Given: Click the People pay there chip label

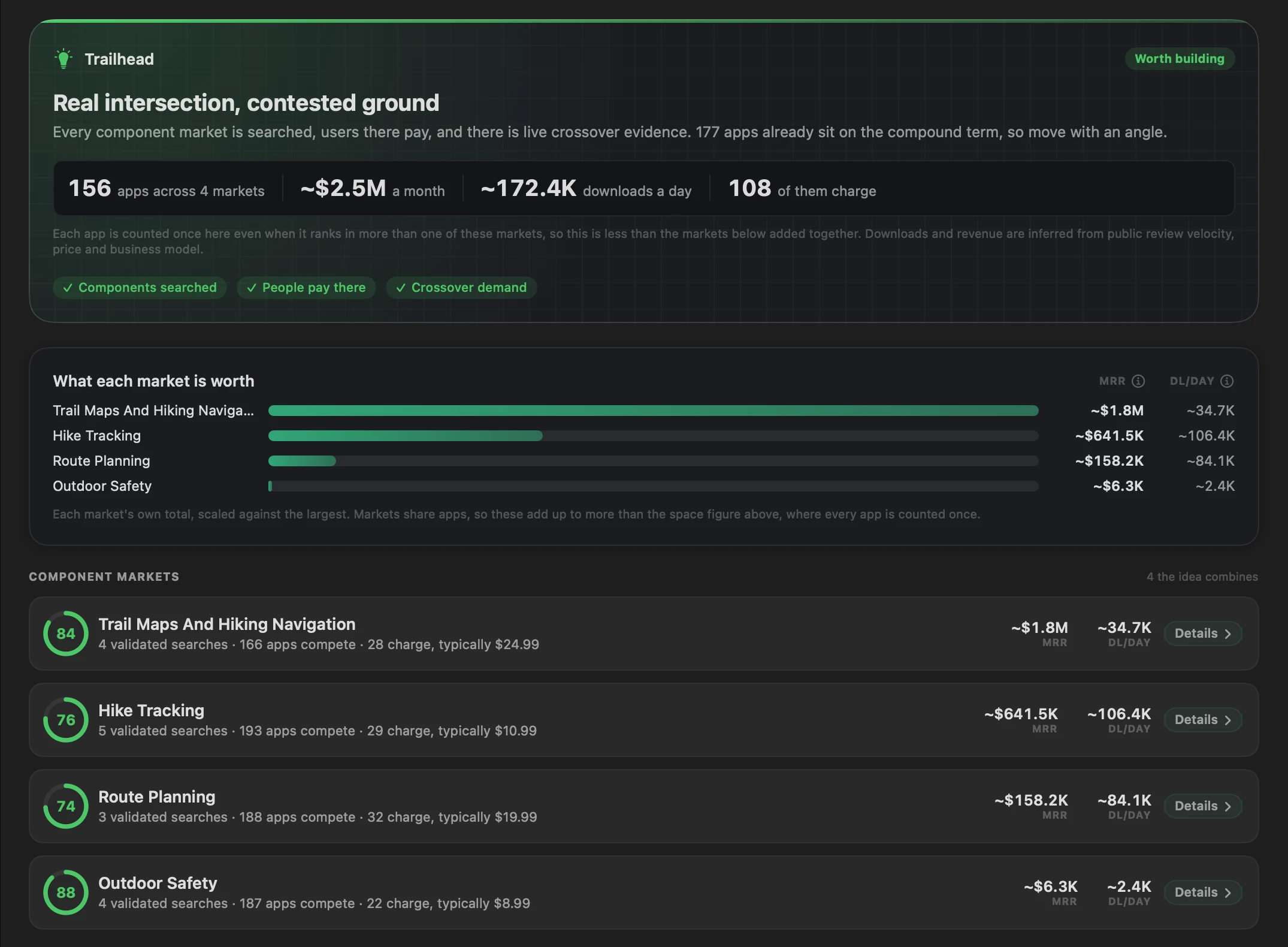Looking at the screenshot, I should tap(314, 288).
